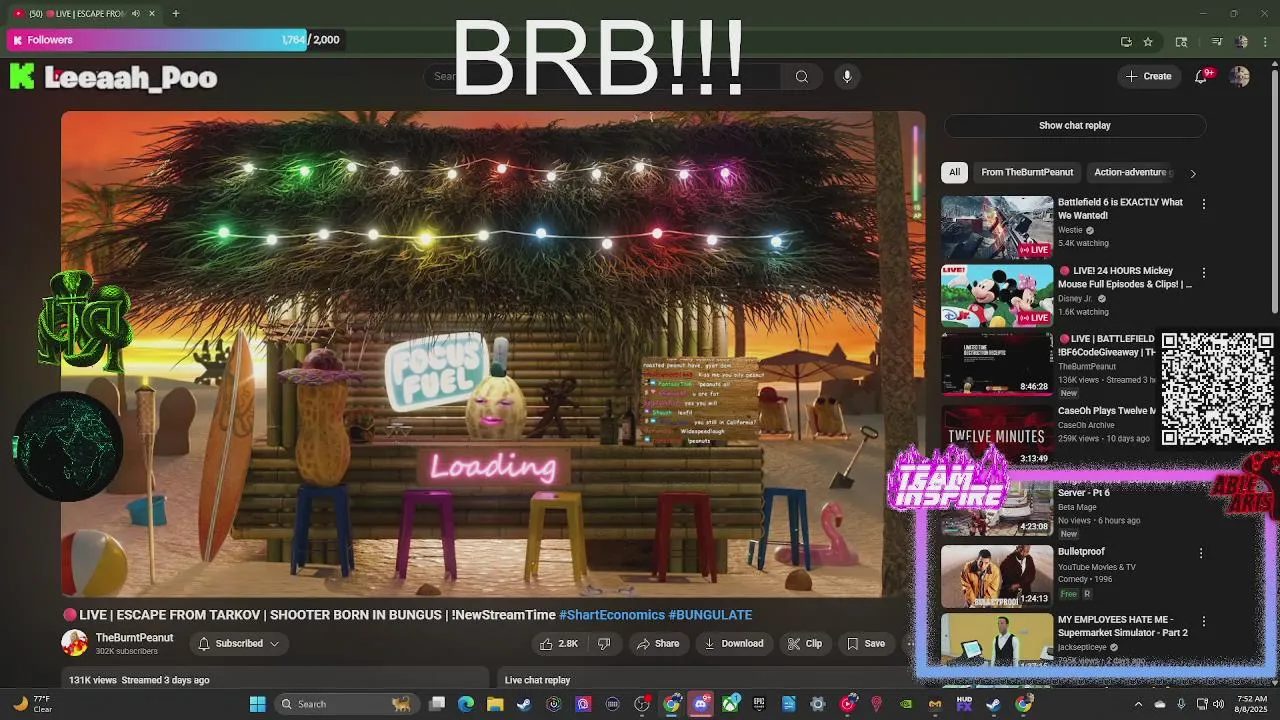
Task: Open the NVIDIA app on the taskbar
Action: [906, 704]
